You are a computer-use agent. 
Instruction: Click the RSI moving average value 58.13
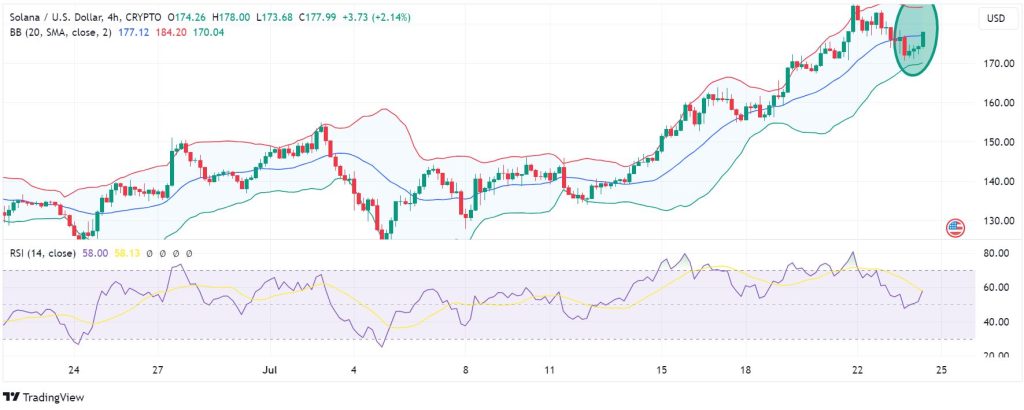coord(127,253)
